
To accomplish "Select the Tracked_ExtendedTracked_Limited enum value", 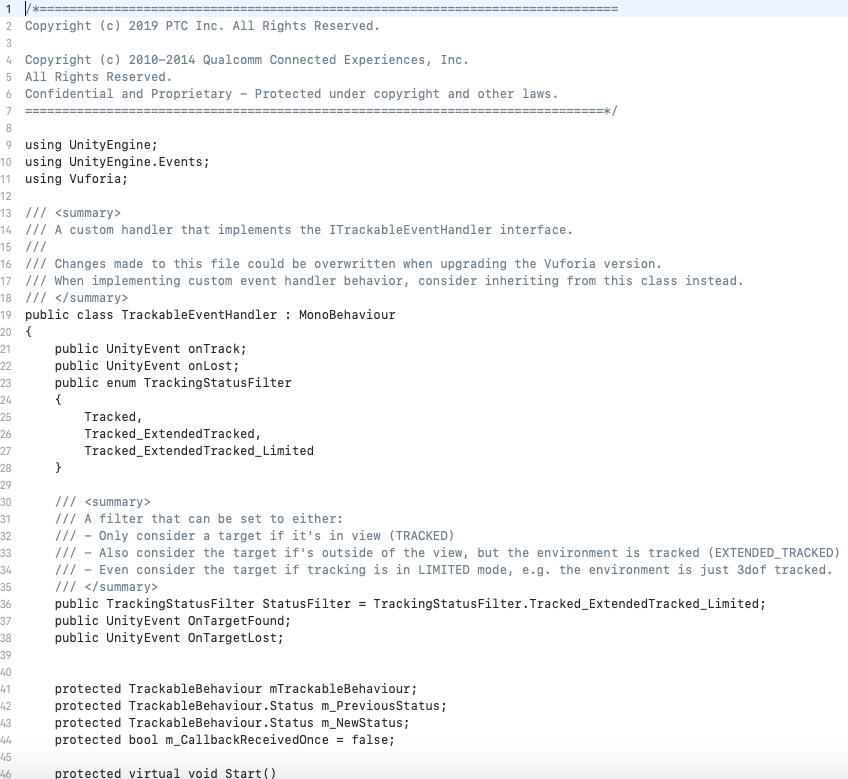I will point(199,451).
